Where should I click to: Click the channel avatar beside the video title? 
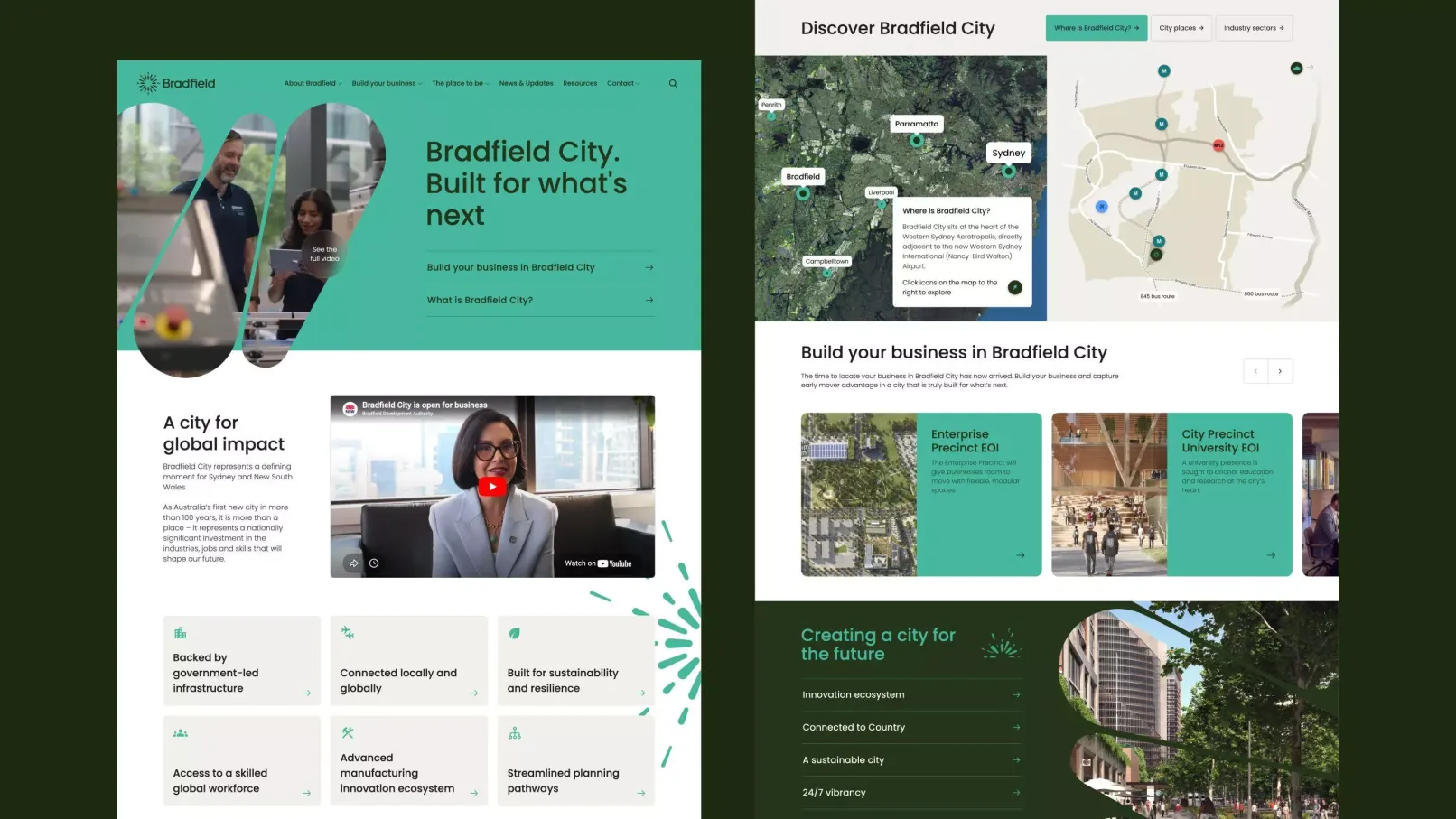350,409
